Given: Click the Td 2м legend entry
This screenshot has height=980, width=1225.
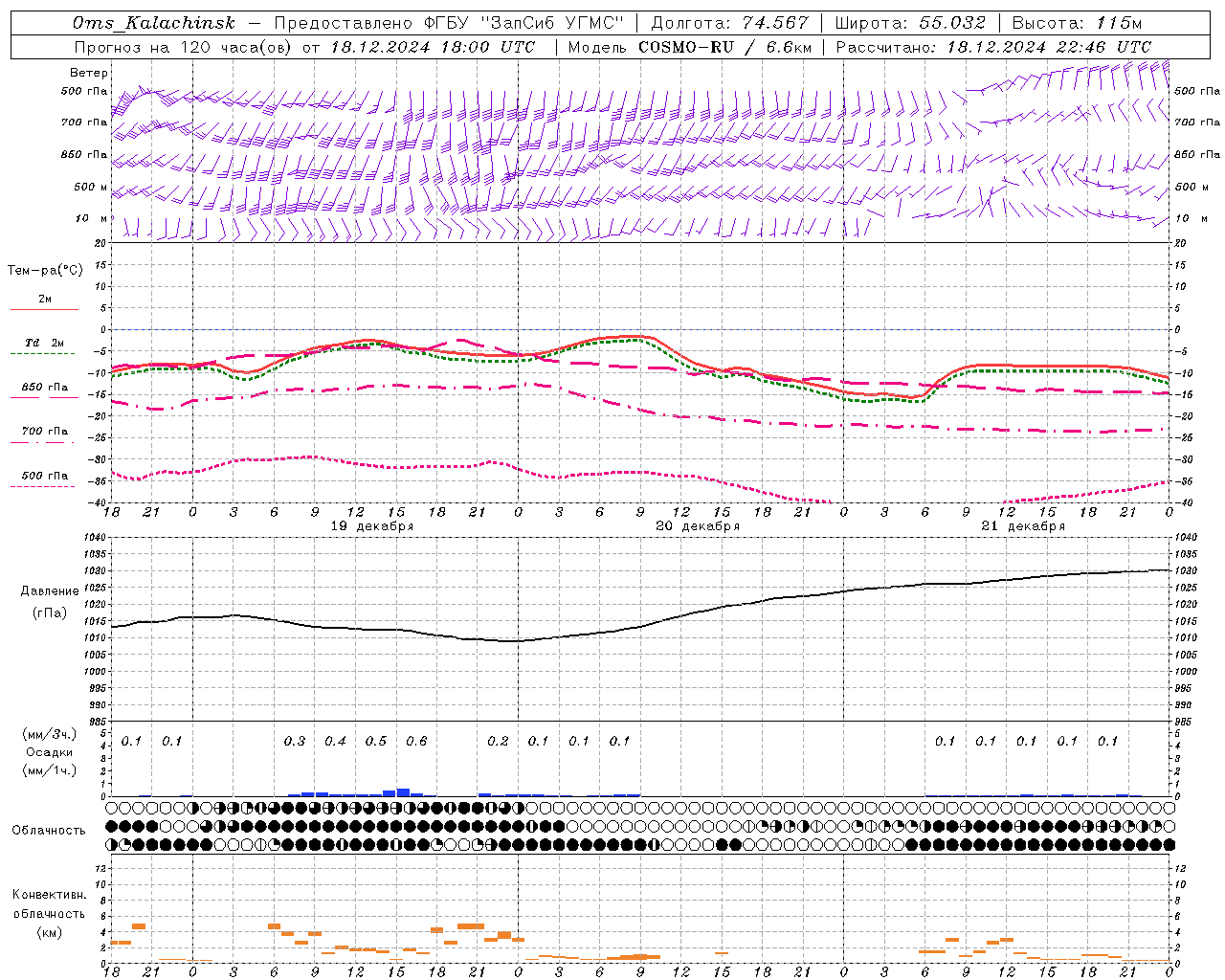Looking at the screenshot, I should [x=44, y=343].
